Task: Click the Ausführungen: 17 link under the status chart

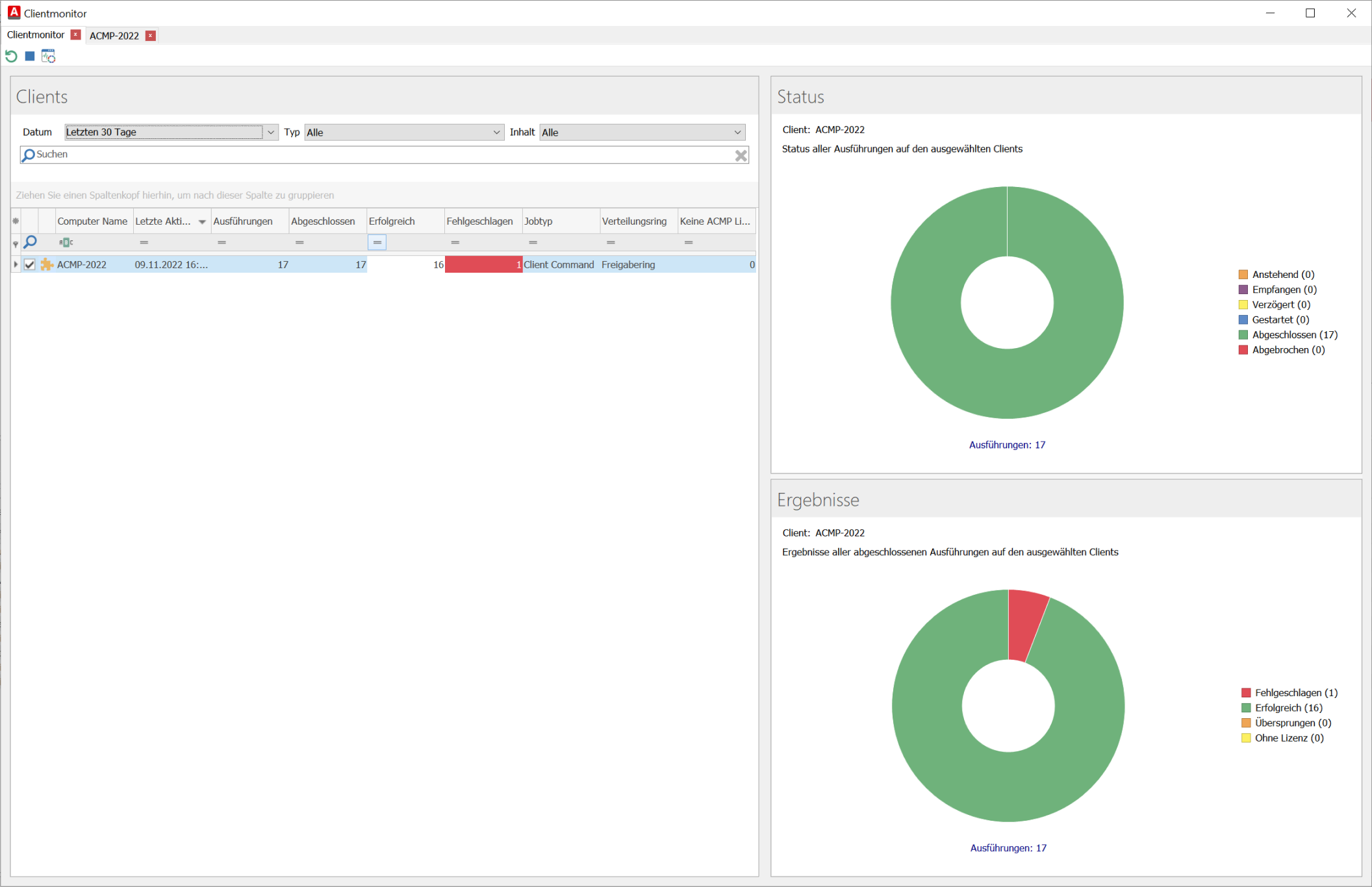Action: [x=1007, y=444]
